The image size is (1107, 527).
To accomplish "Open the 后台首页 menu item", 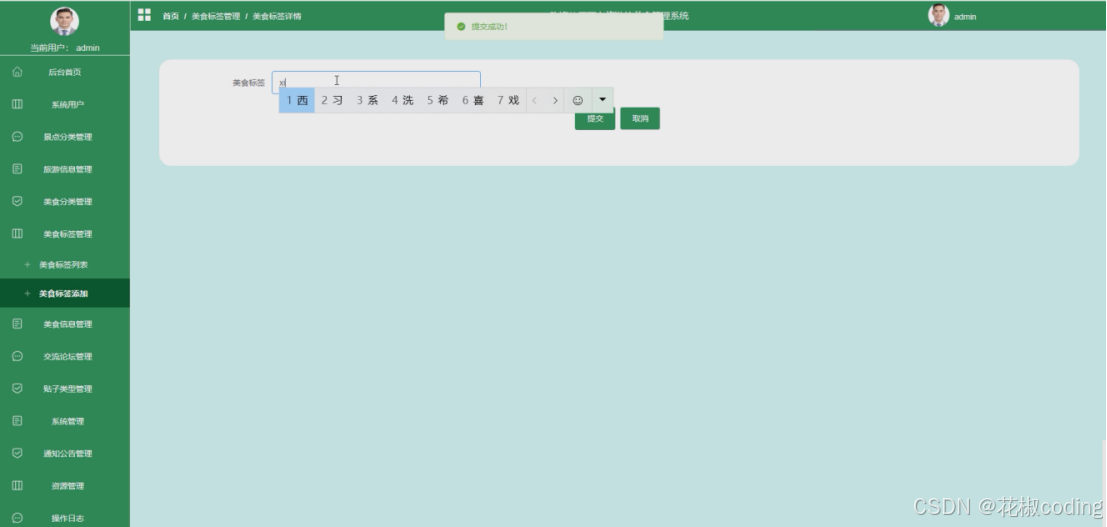I will point(65,72).
